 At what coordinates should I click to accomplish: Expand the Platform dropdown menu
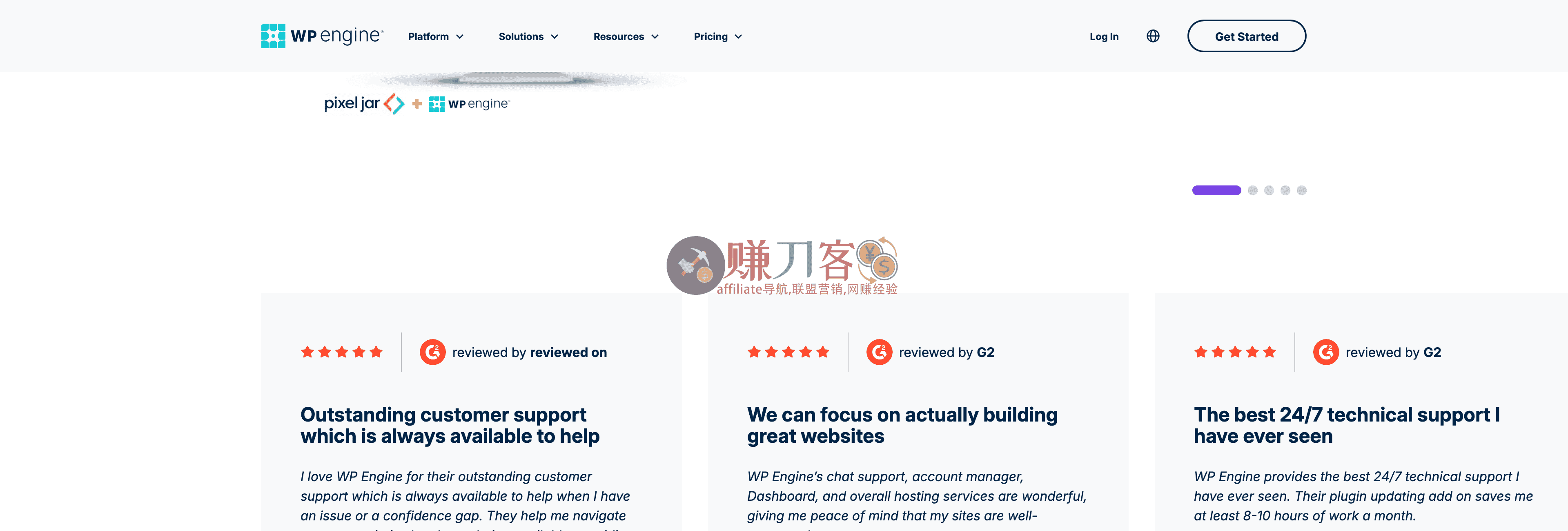tap(436, 36)
